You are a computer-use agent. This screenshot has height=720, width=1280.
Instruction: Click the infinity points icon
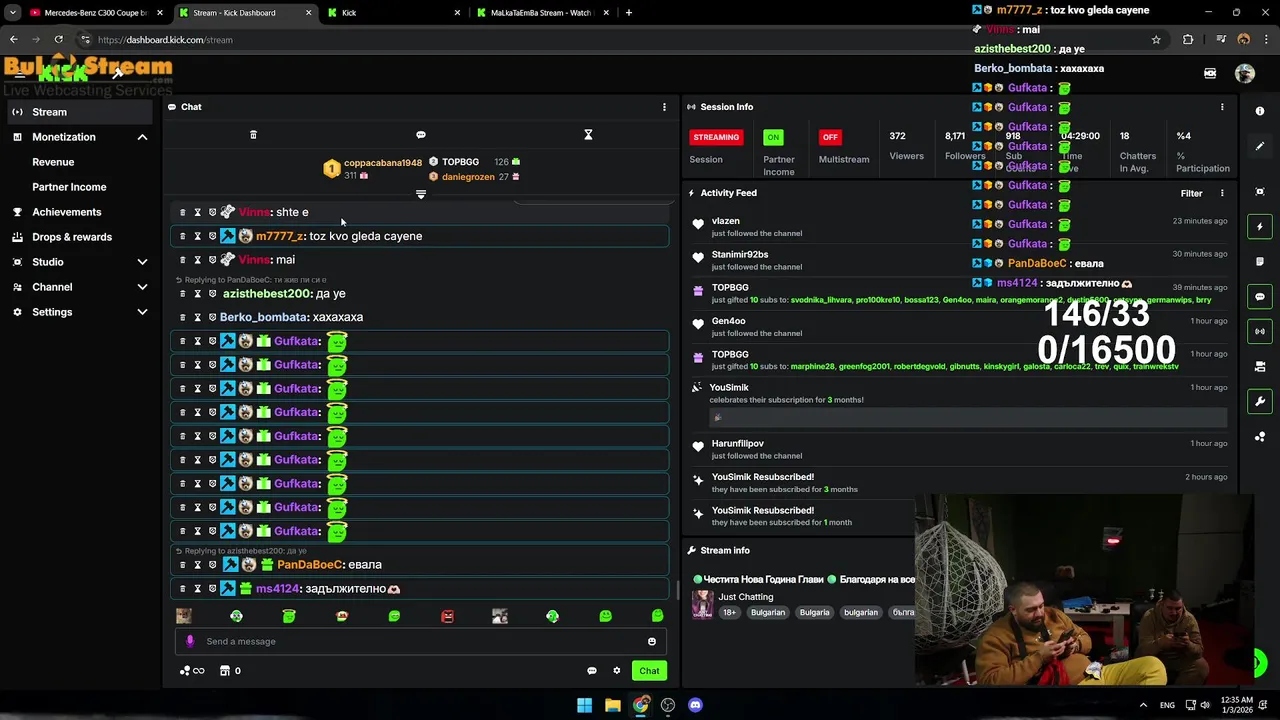192,671
